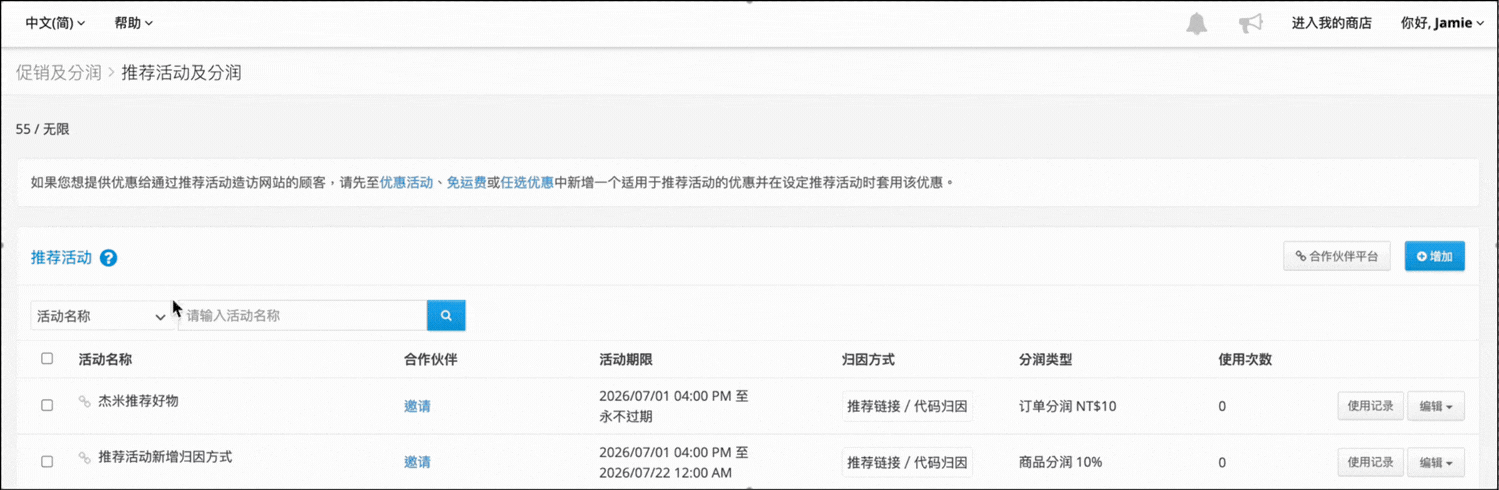Go to 进入我的商店

[x=1331, y=23]
